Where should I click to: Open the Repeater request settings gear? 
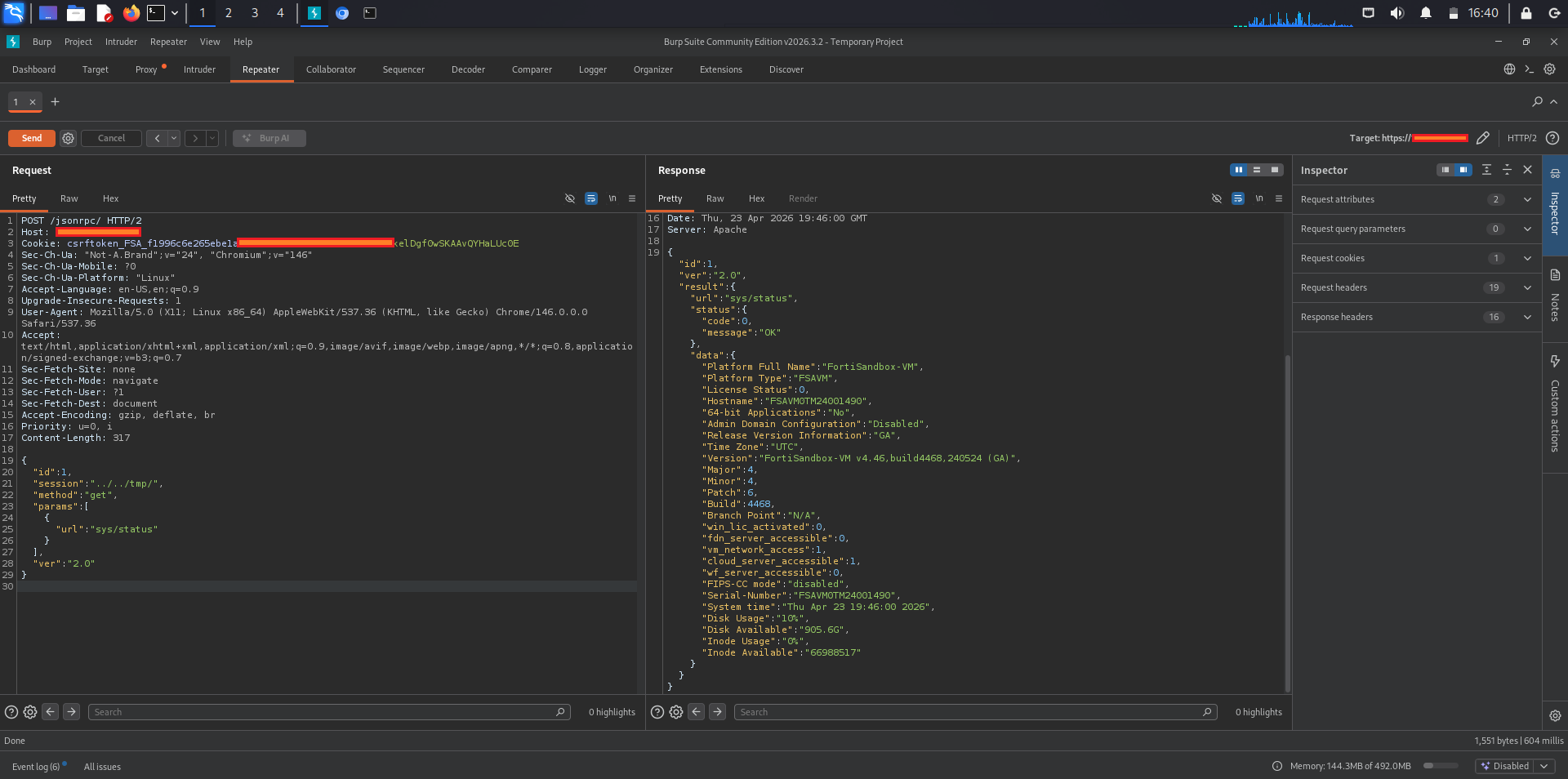point(69,138)
